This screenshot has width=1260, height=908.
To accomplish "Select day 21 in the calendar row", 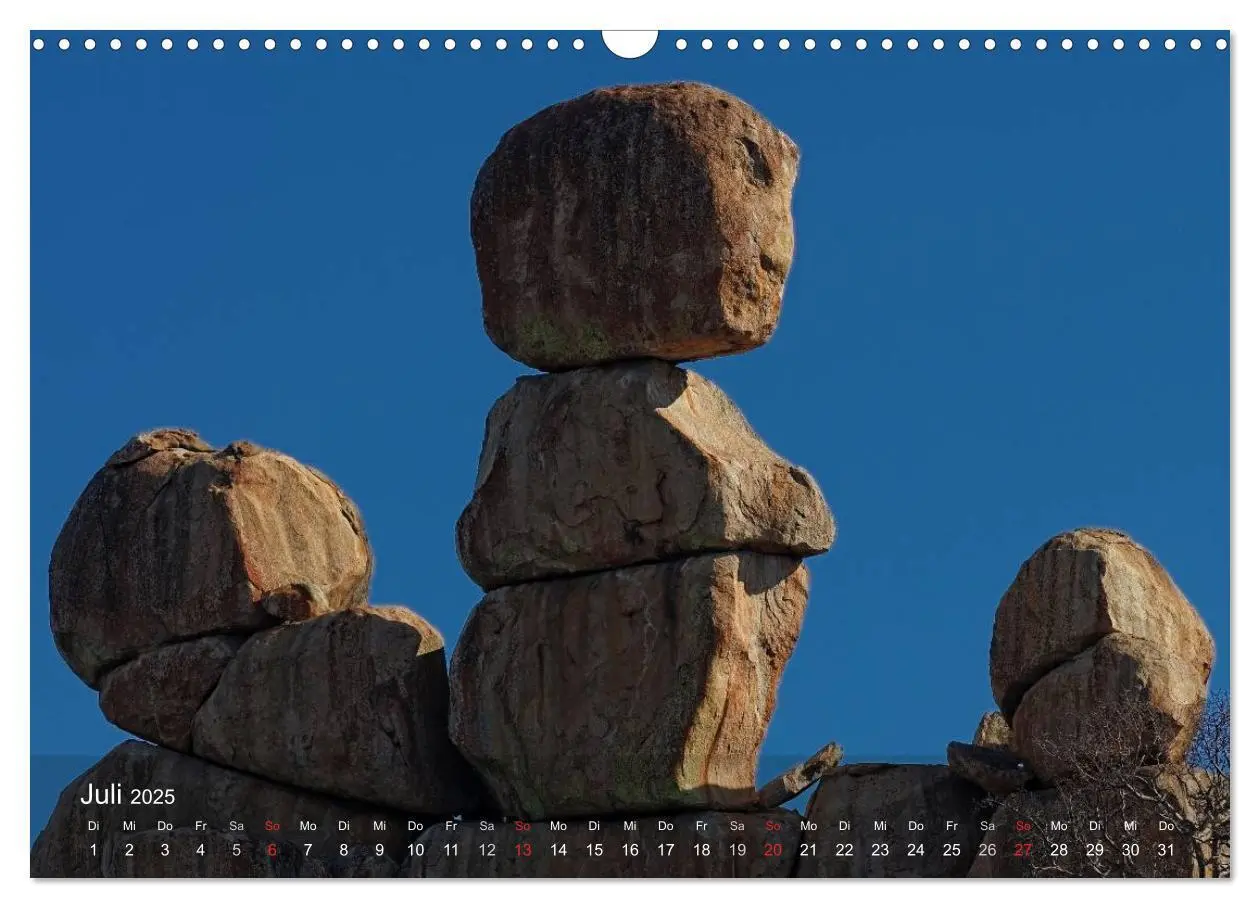I will point(808,850).
